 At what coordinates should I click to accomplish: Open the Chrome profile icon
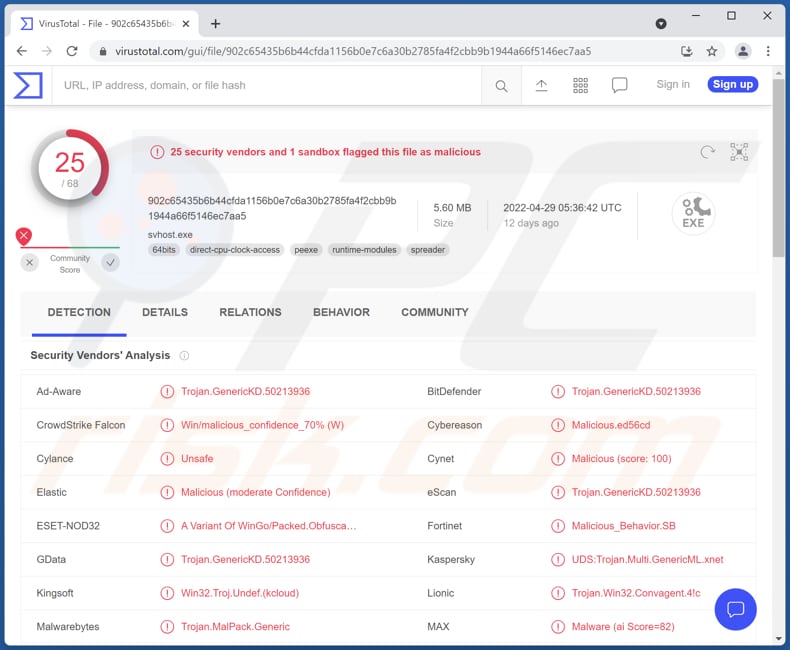point(743,51)
